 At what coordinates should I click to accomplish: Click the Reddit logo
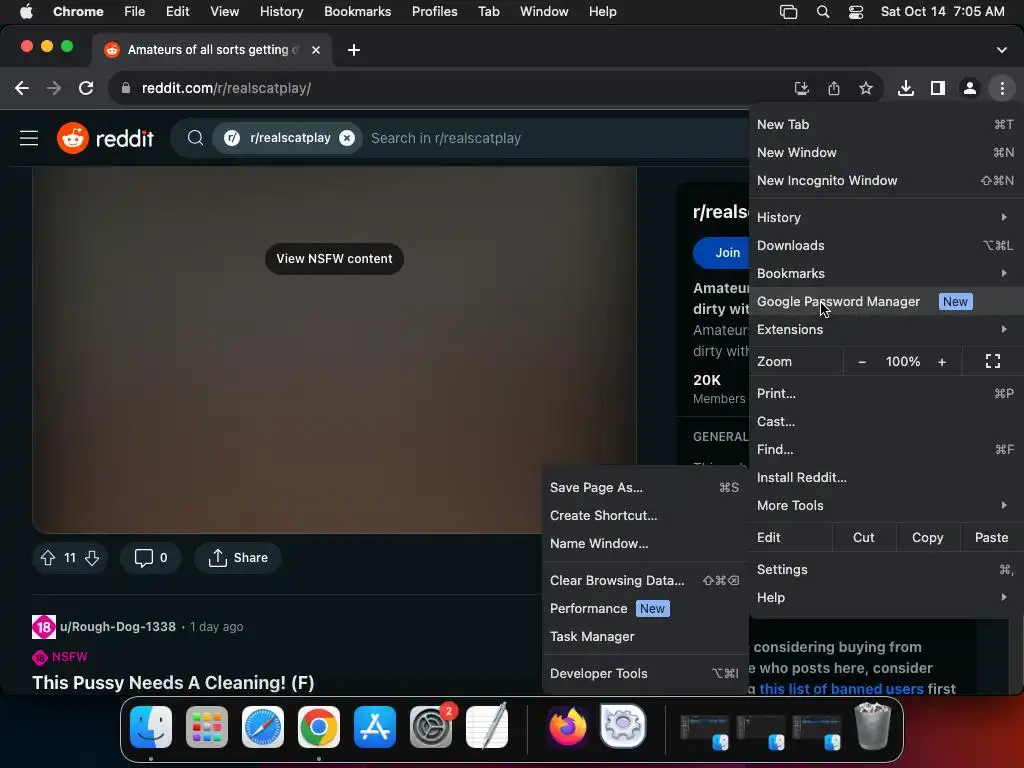coord(105,138)
